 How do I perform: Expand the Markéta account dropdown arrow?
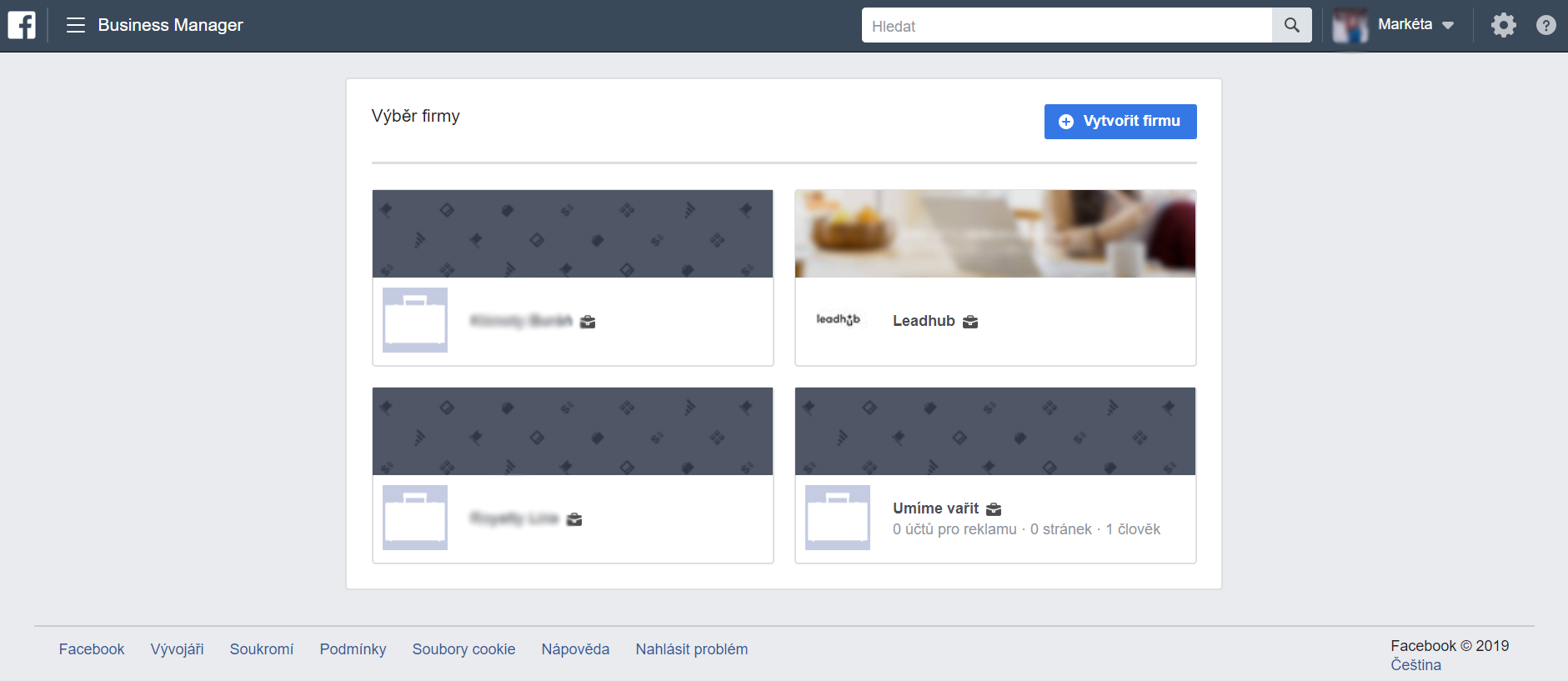pyautogui.click(x=1448, y=25)
